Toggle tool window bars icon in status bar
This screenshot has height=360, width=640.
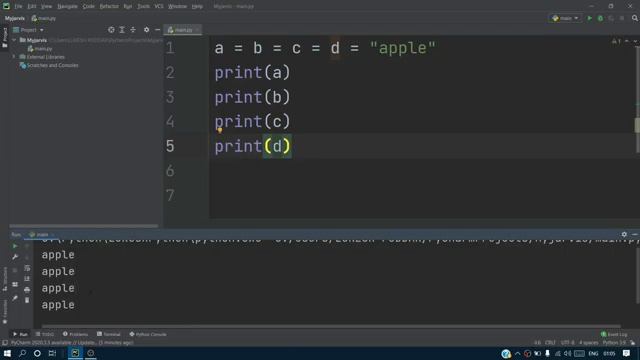(4, 343)
